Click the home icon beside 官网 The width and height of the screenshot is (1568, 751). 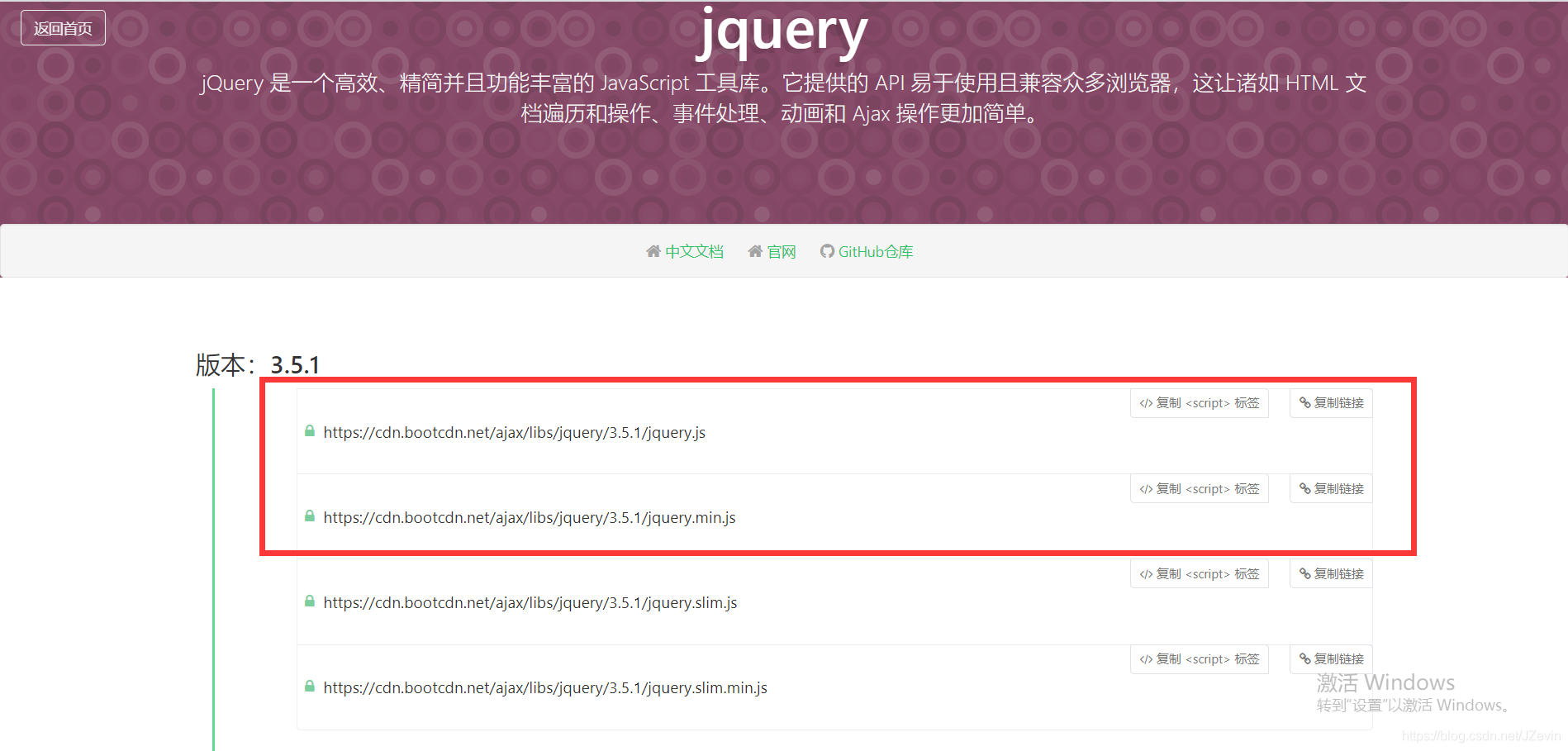(755, 251)
